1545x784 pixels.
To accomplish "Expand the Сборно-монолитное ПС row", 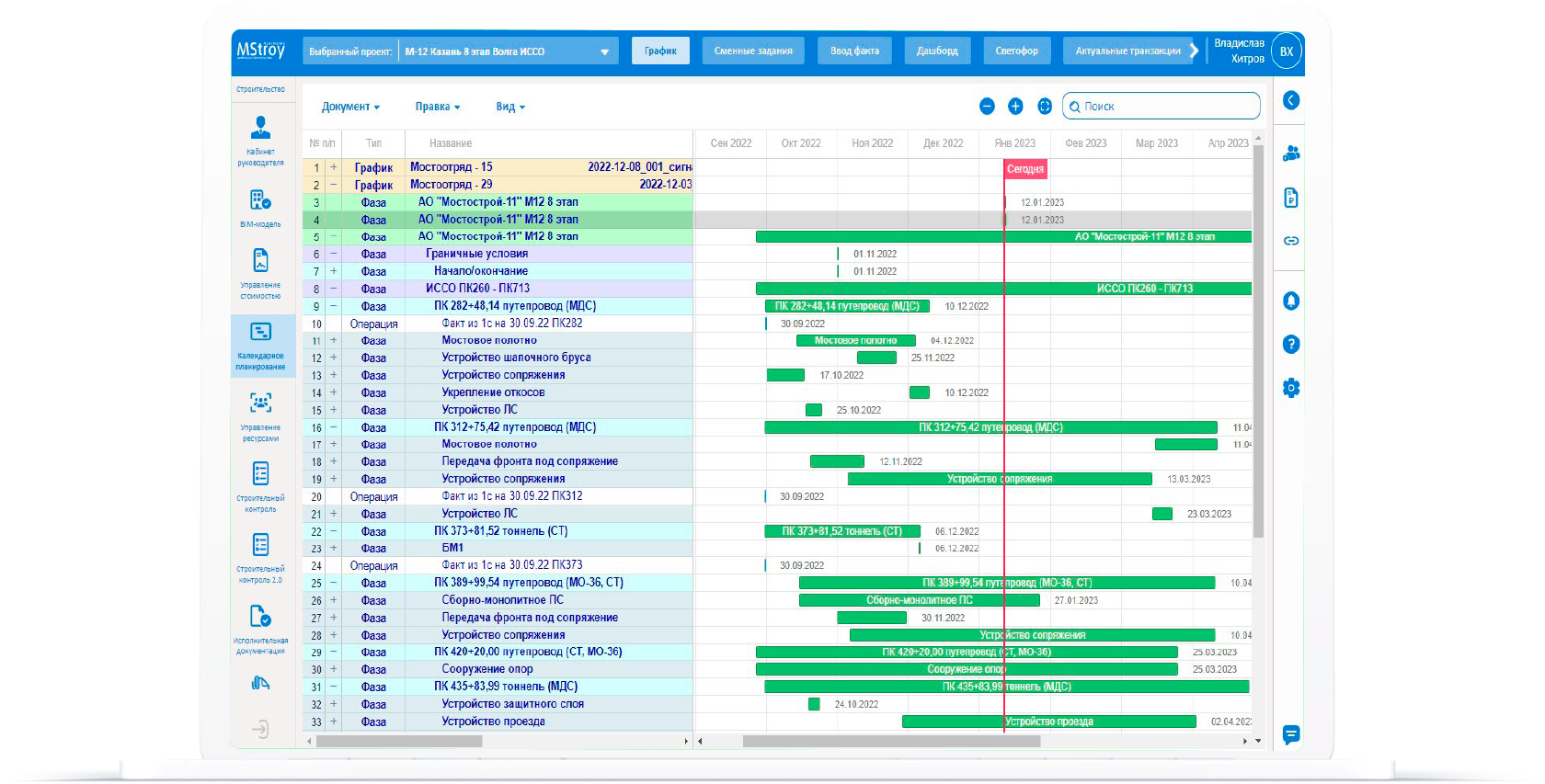I will click(x=334, y=600).
